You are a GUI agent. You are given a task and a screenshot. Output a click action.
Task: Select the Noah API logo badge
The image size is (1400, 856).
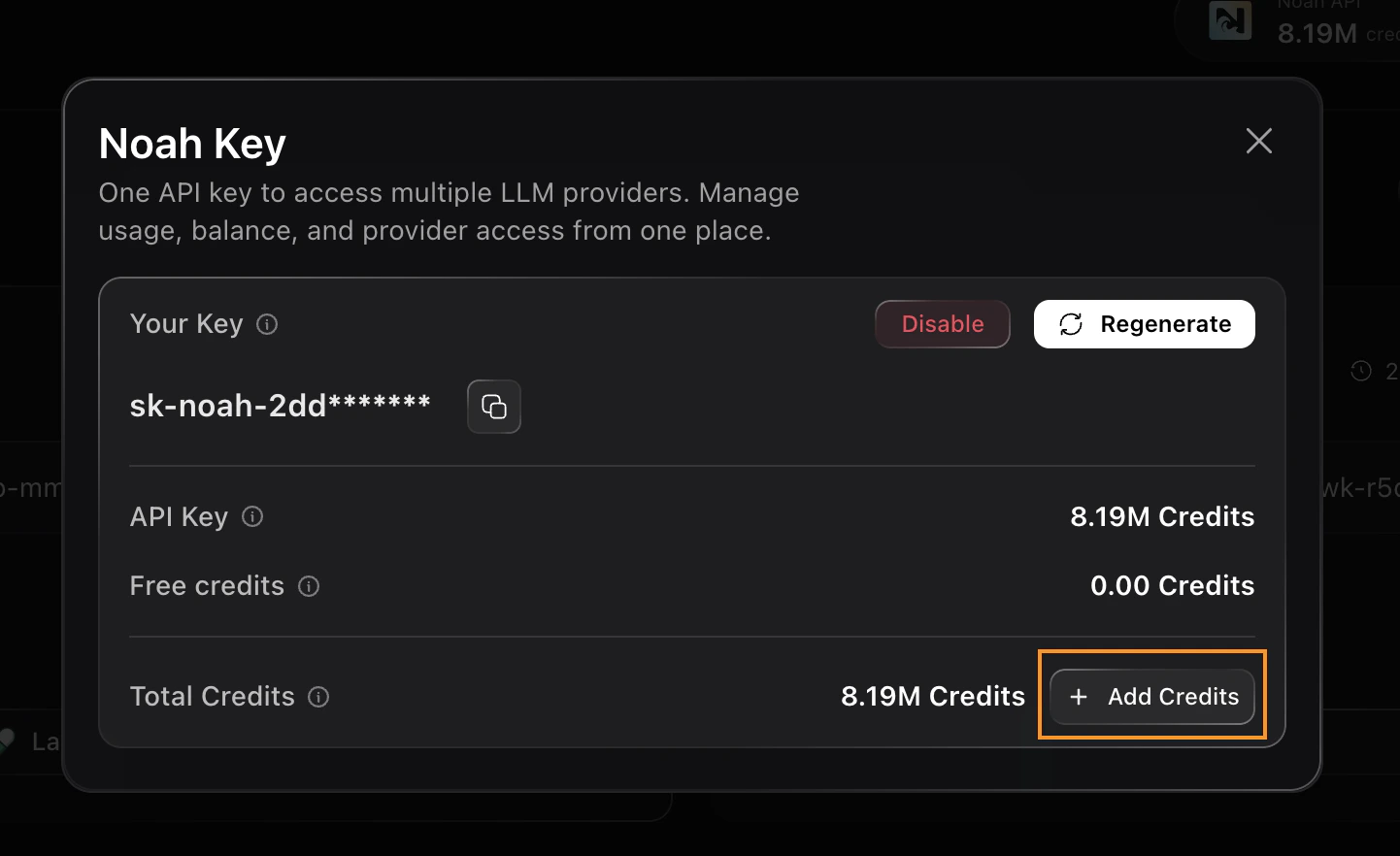pyautogui.click(x=1229, y=21)
